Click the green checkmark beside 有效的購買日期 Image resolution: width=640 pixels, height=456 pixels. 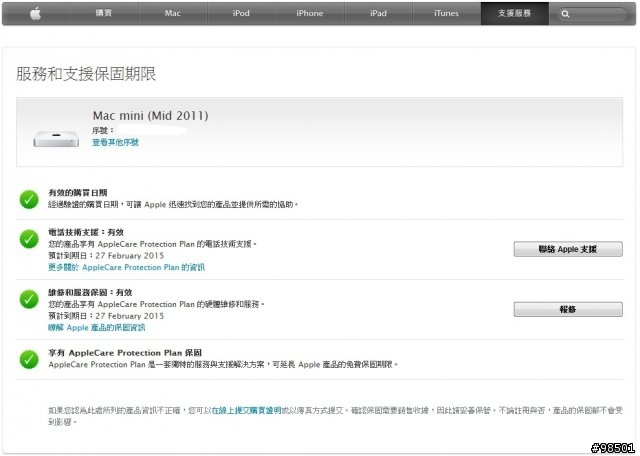pyautogui.click(x=29, y=199)
